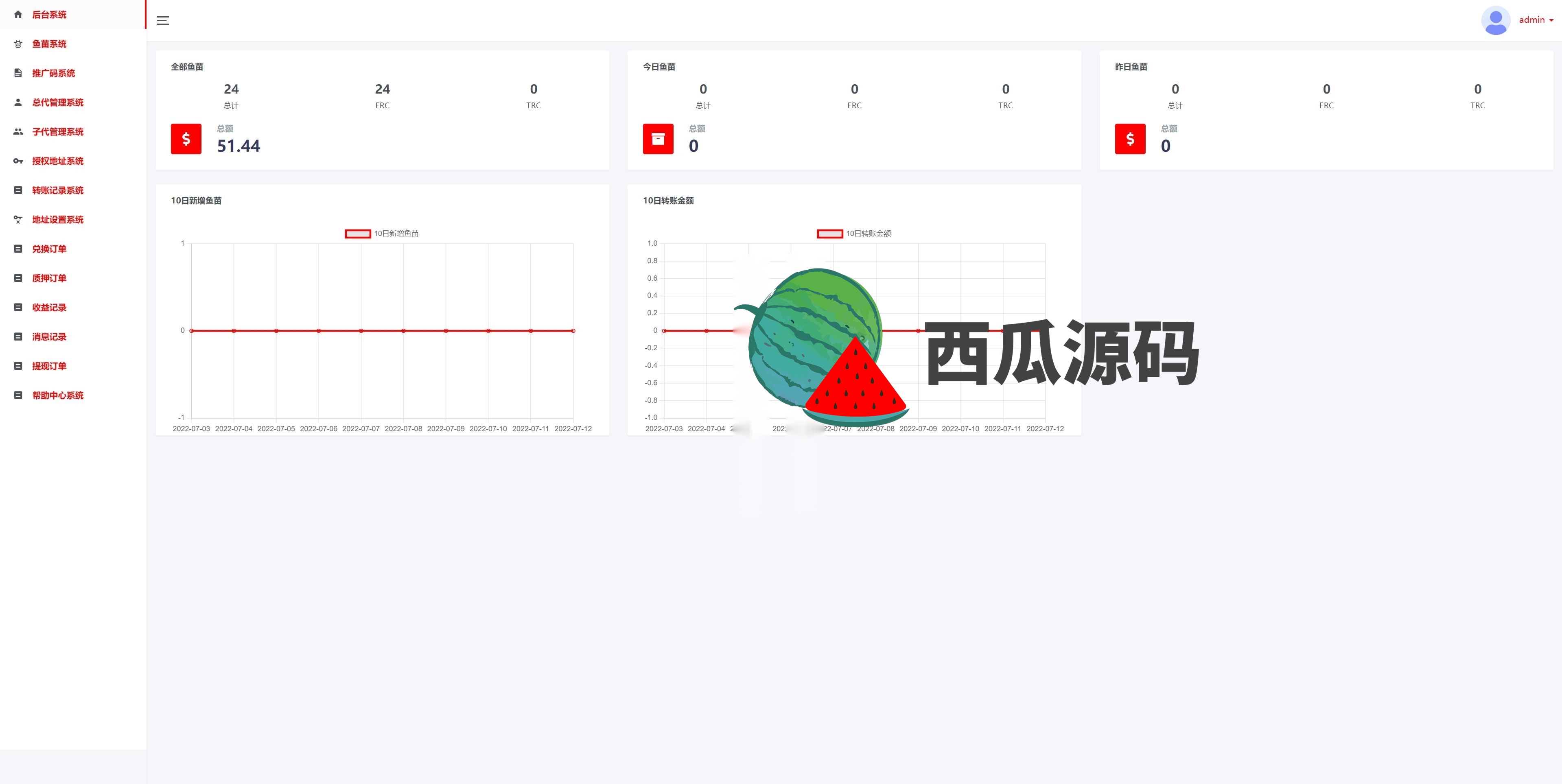Toggle the 10日转账金额 legend swatch
The image size is (1562, 784).
[830, 234]
